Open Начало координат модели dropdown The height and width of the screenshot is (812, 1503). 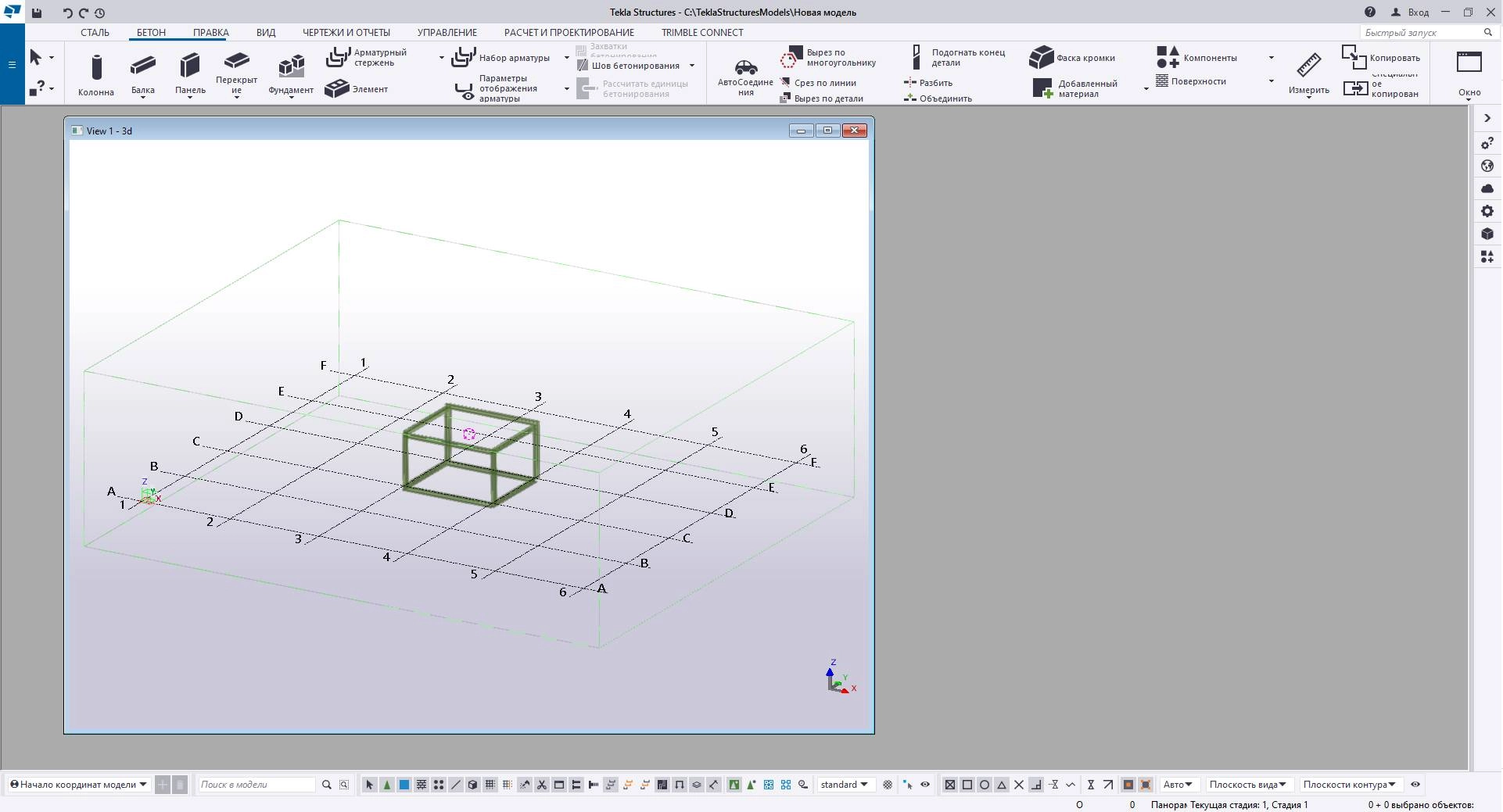78,785
